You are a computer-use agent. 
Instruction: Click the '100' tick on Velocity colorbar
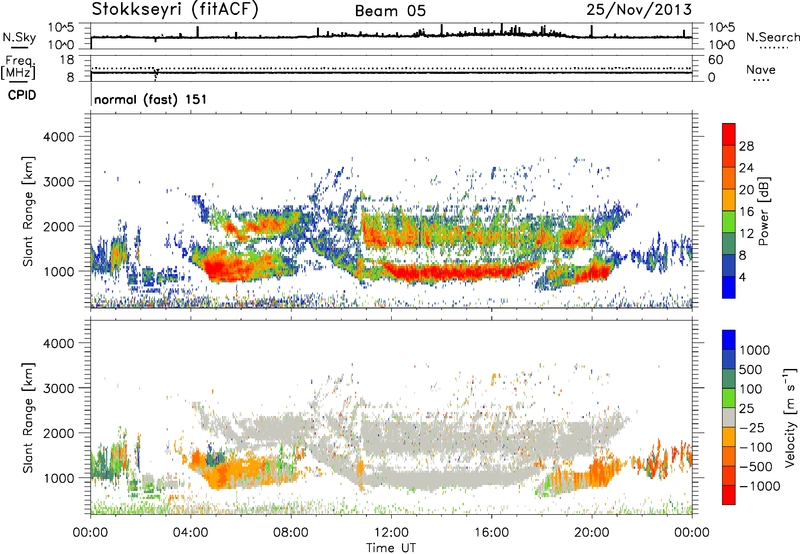(751, 389)
